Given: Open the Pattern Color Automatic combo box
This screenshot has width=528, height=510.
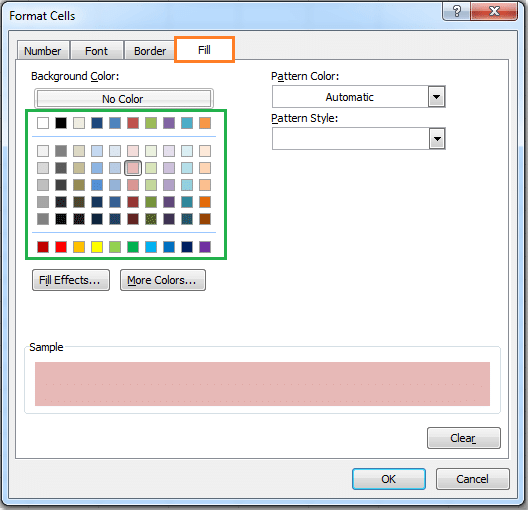Looking at the screenshot, I should pyautogui.click(x=359, y=97).
